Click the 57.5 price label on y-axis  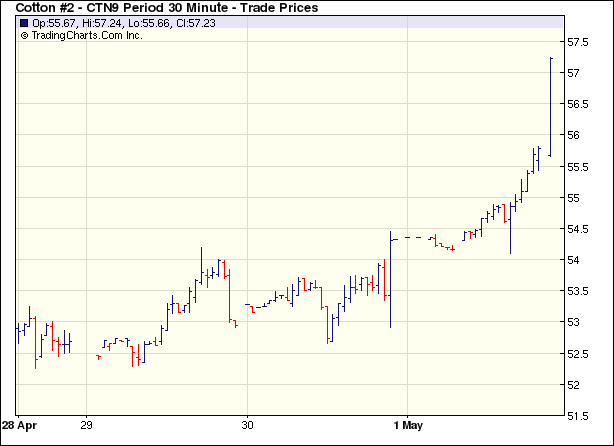pos(579,42)
